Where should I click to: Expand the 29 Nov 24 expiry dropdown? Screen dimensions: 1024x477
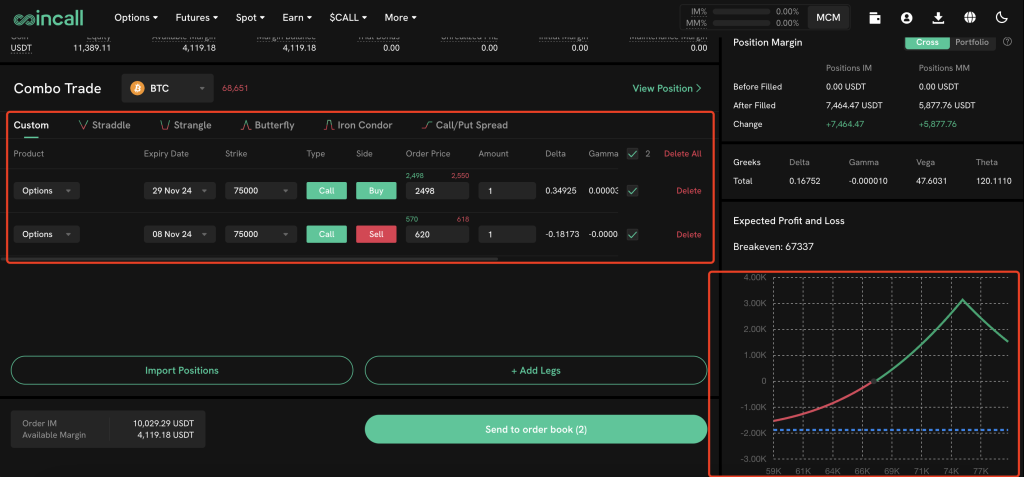coord(179,191)
